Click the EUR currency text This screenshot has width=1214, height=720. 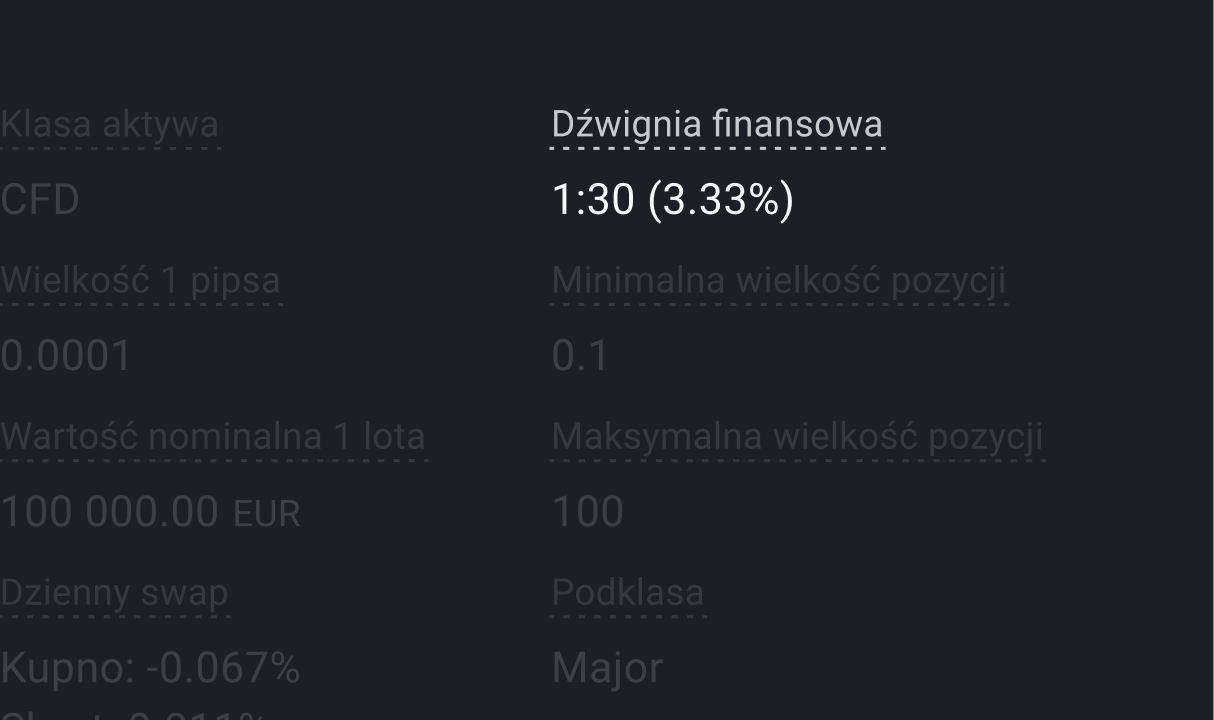tap(267, 515)
